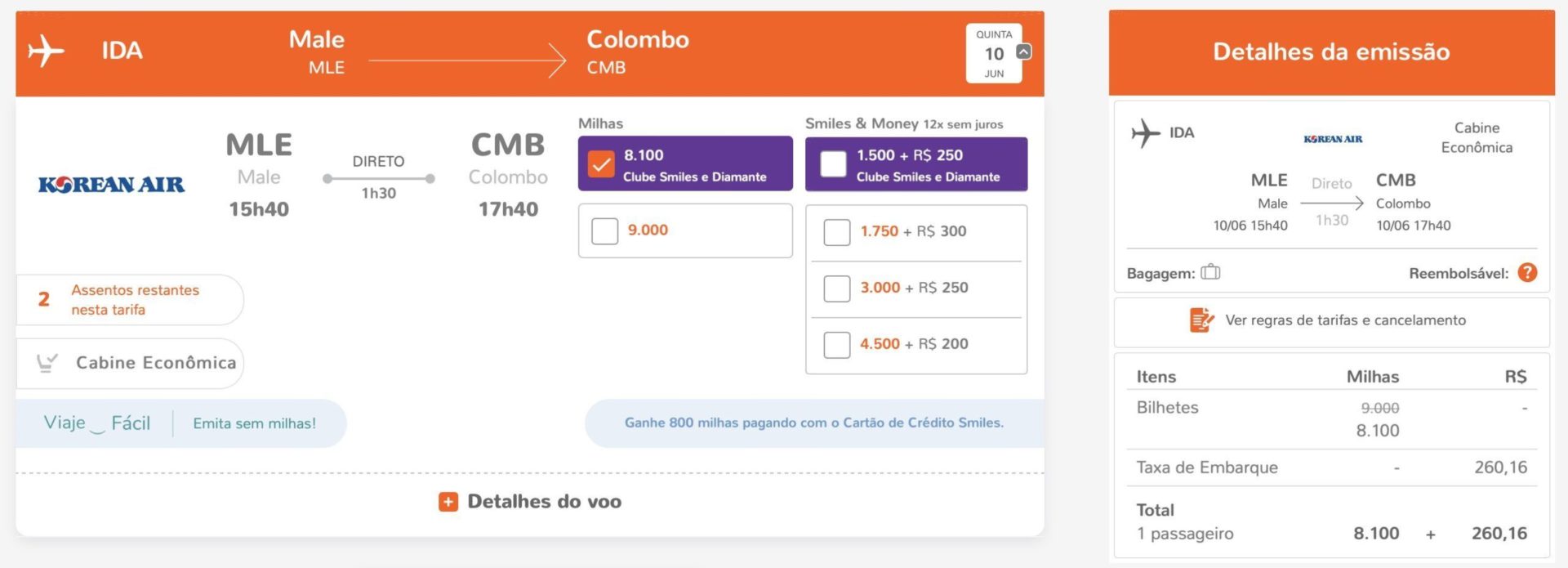Click Emita sem milhas link

(254, 423)
